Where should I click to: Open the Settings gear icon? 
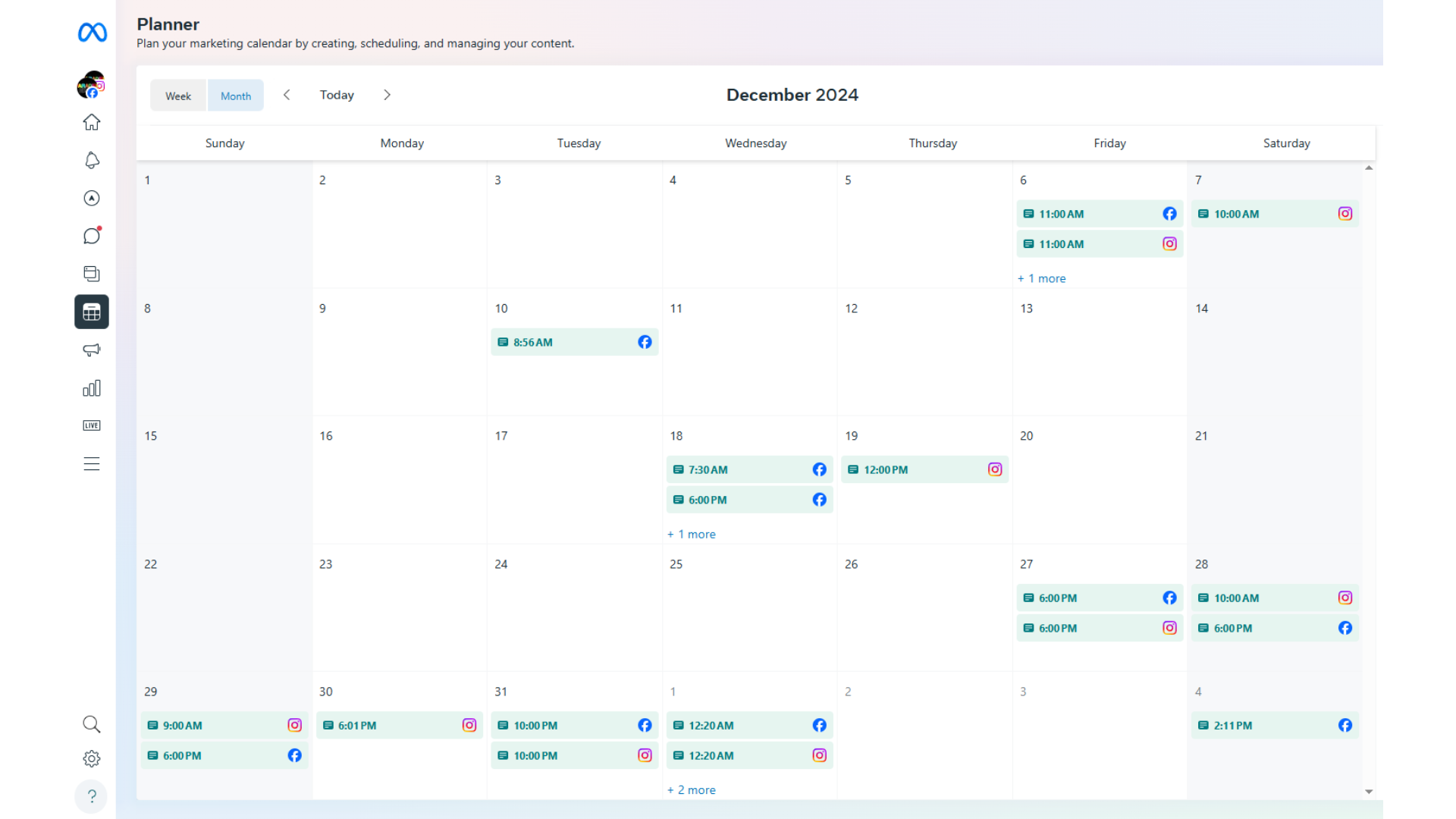92,758
